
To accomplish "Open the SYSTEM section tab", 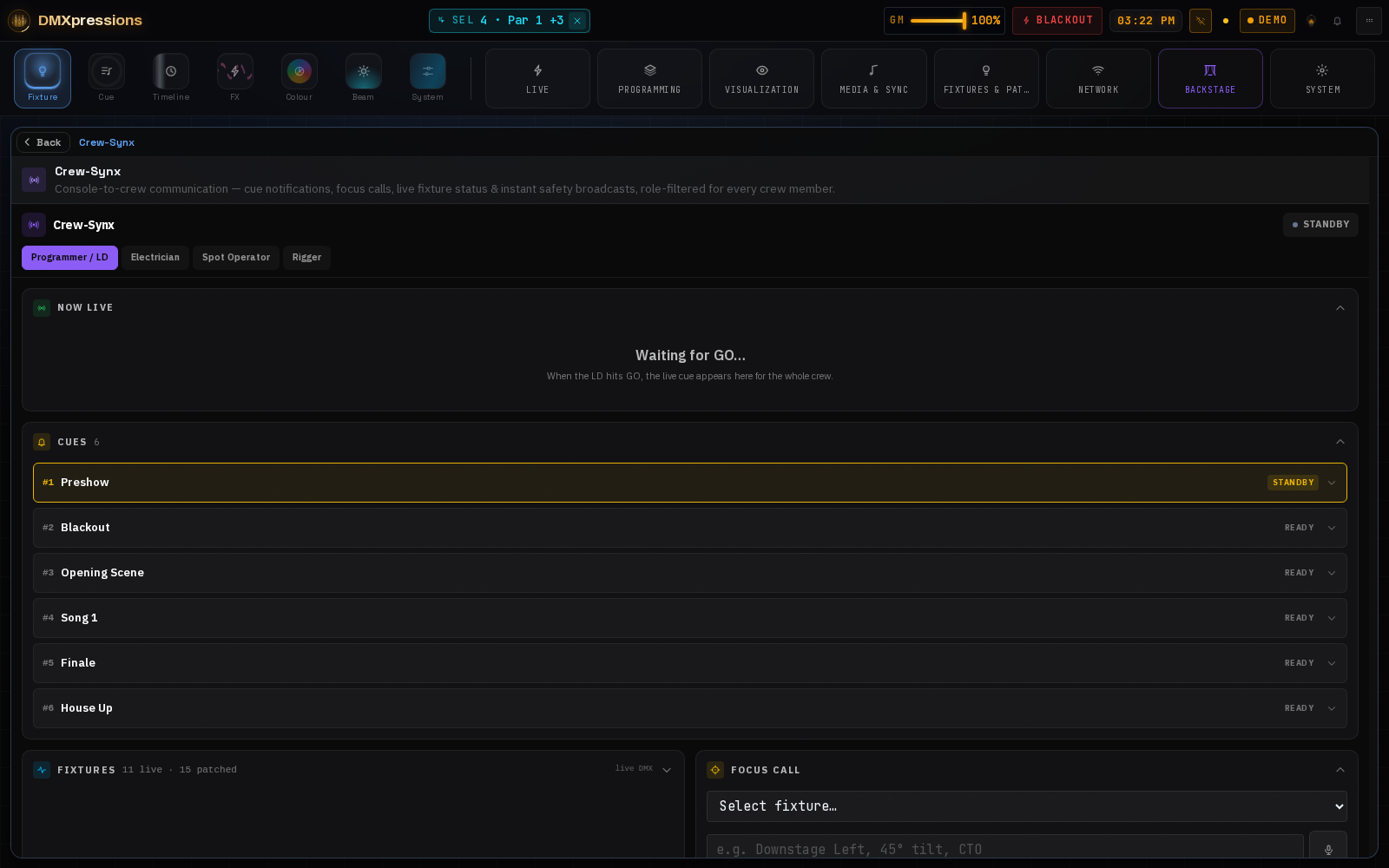I will point(1322,78).
